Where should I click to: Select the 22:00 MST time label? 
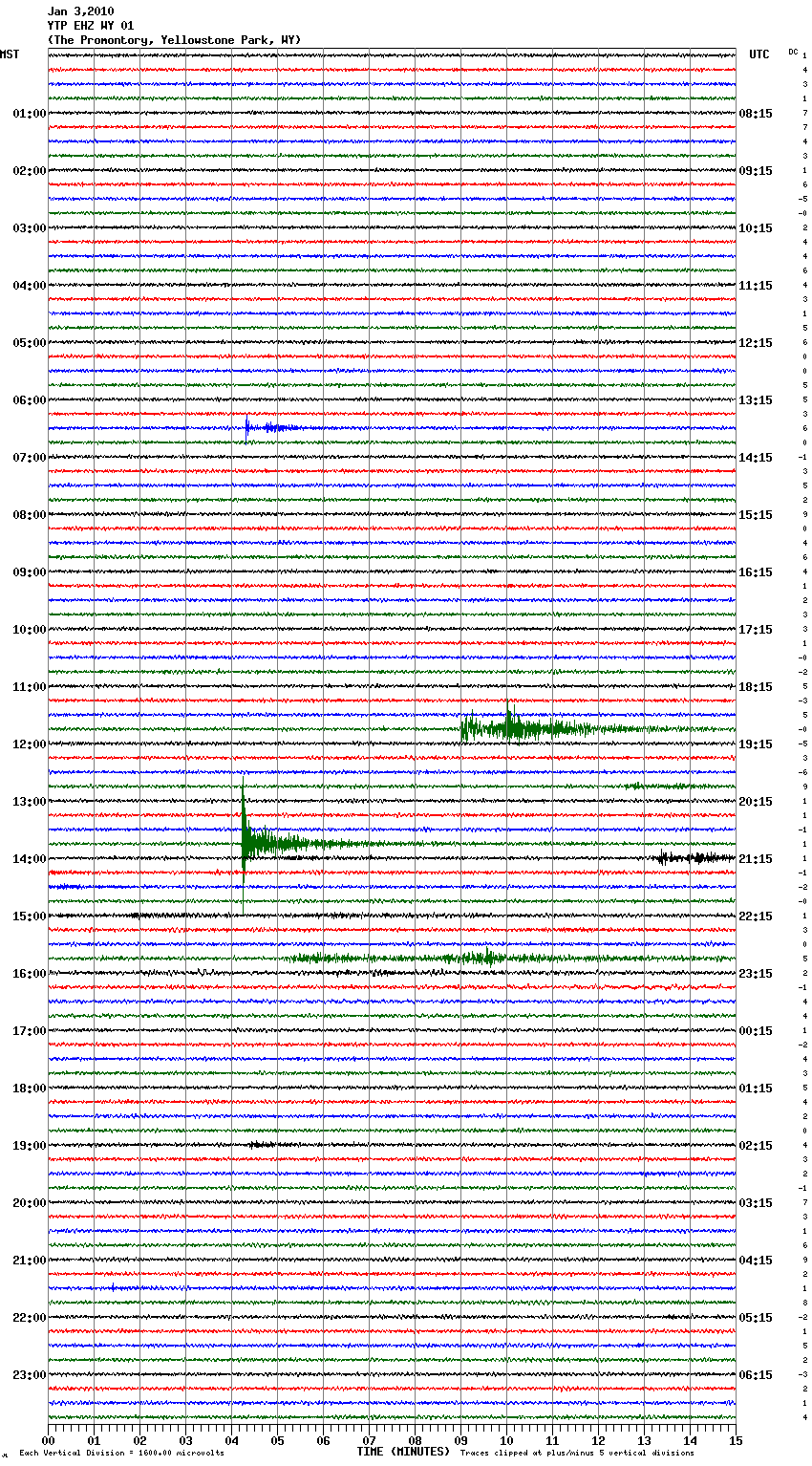pyautogui.click(x=30, y=1318)
